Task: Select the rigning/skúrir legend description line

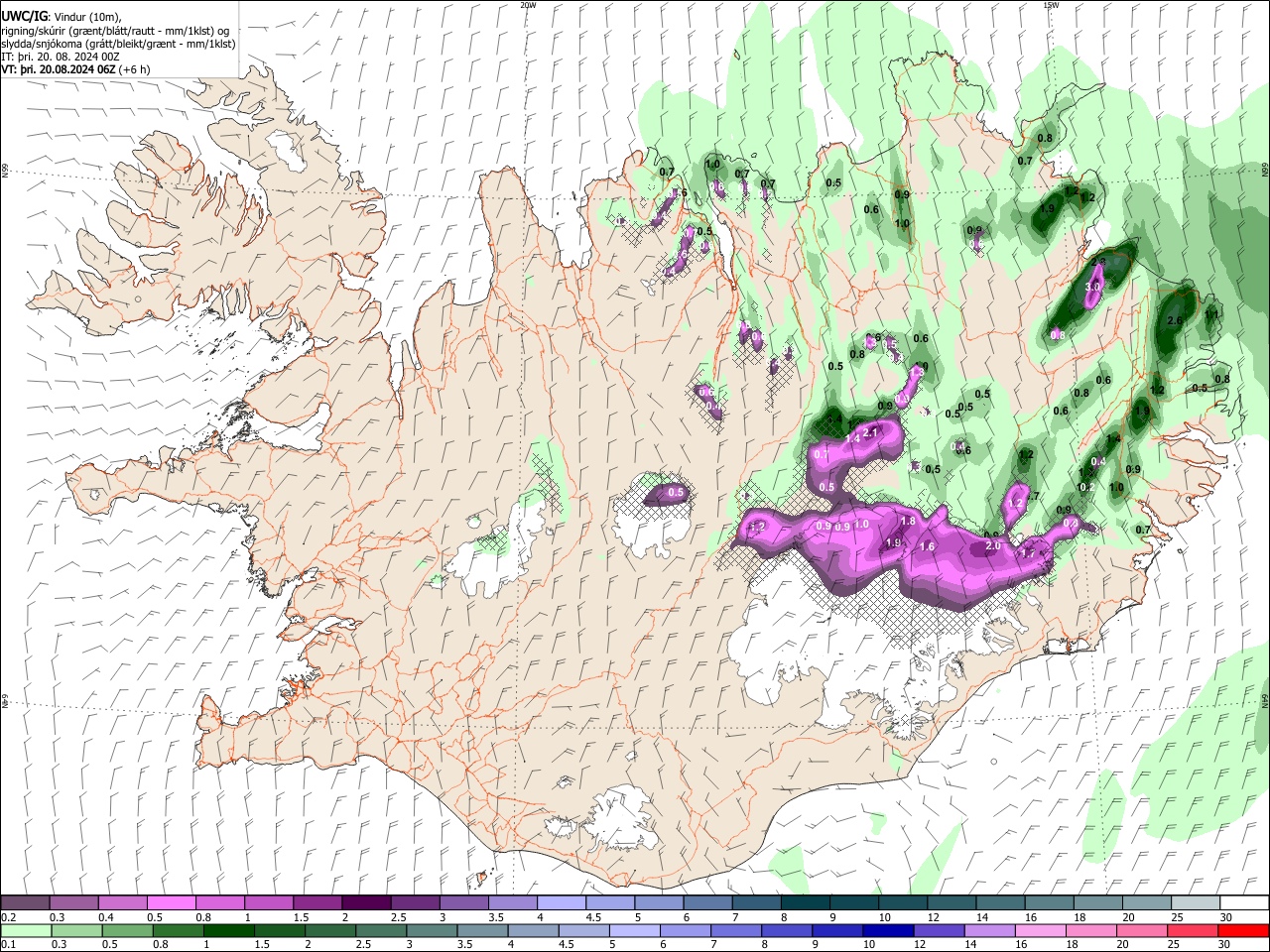Action: click(x=115, y=30)
